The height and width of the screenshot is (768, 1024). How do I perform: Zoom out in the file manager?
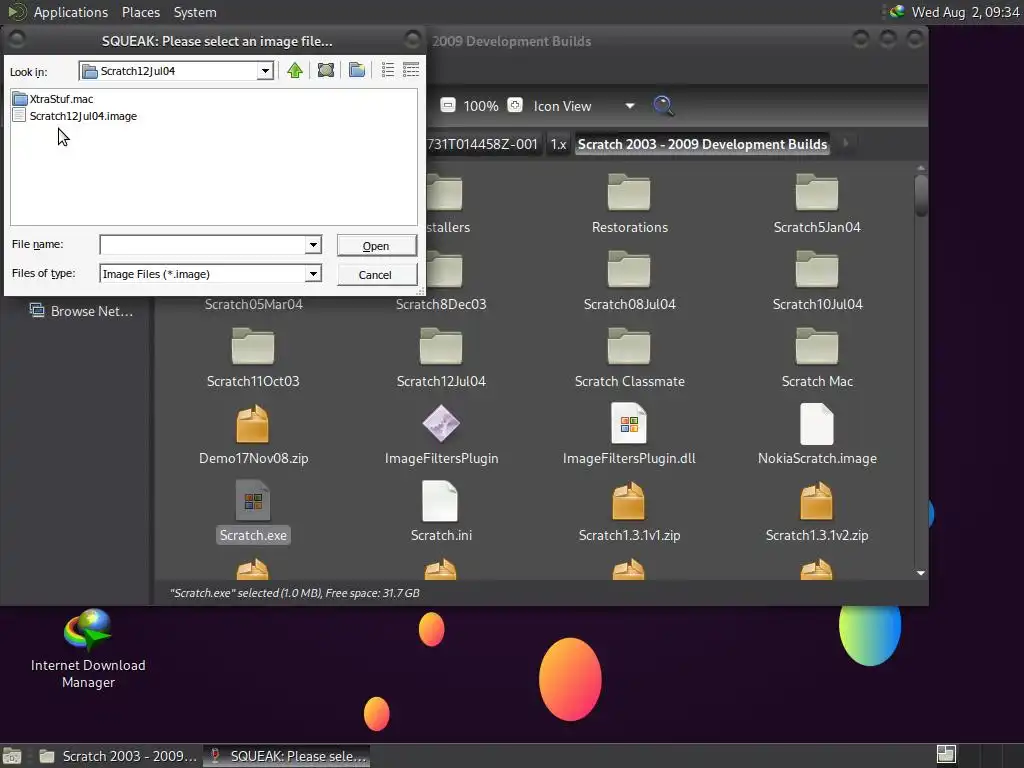tap(447, 105)
